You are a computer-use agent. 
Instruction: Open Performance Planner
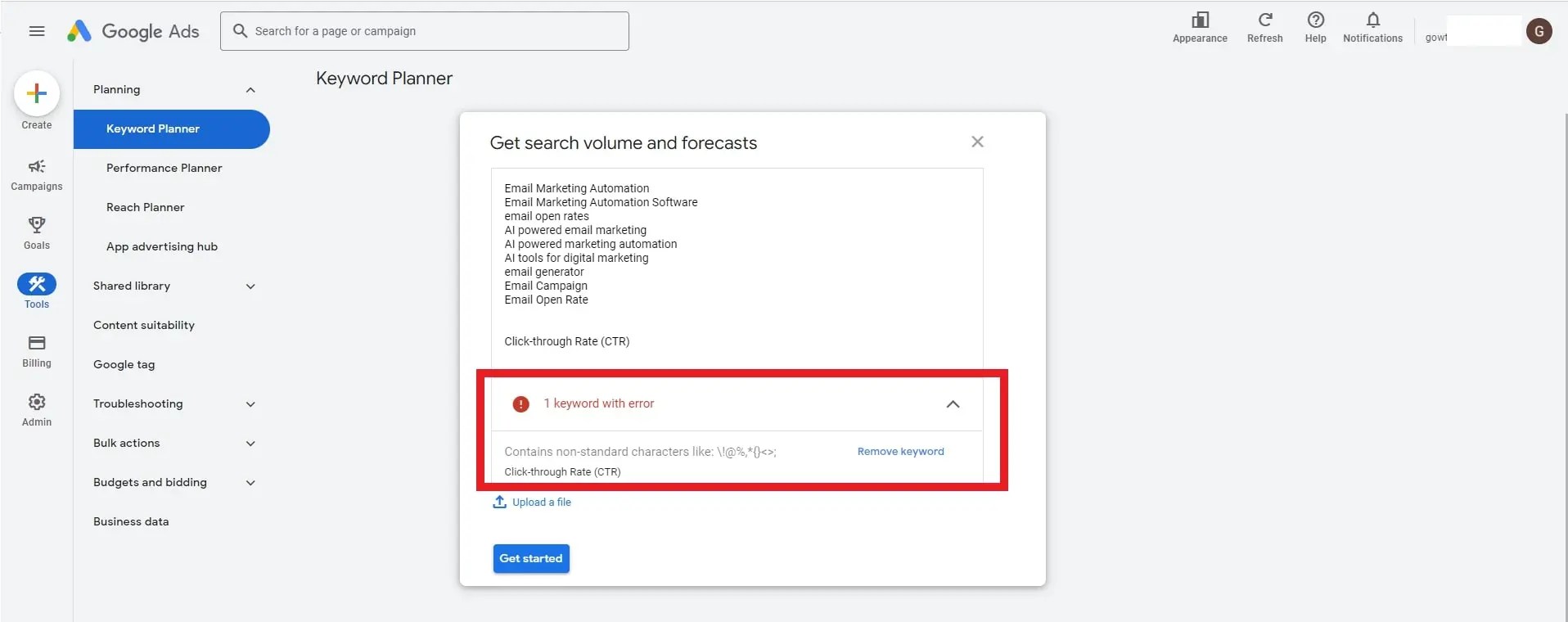point(164,168)
